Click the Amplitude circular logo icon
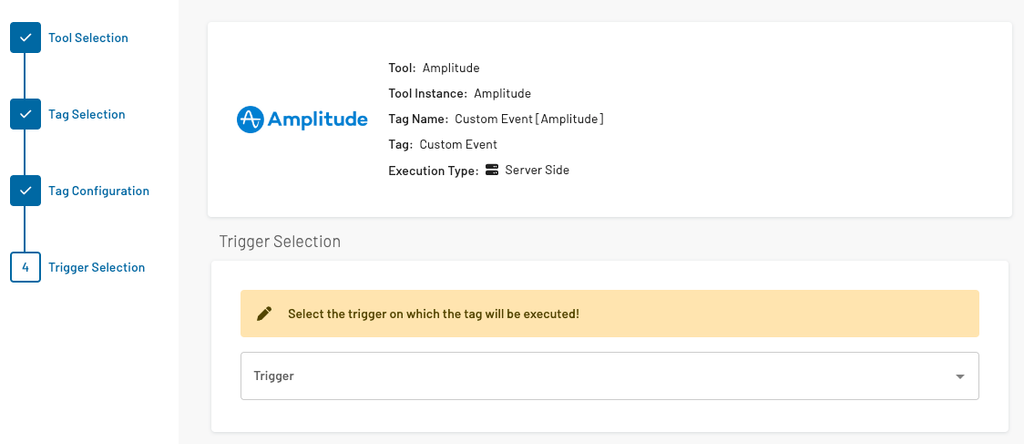 250,120
